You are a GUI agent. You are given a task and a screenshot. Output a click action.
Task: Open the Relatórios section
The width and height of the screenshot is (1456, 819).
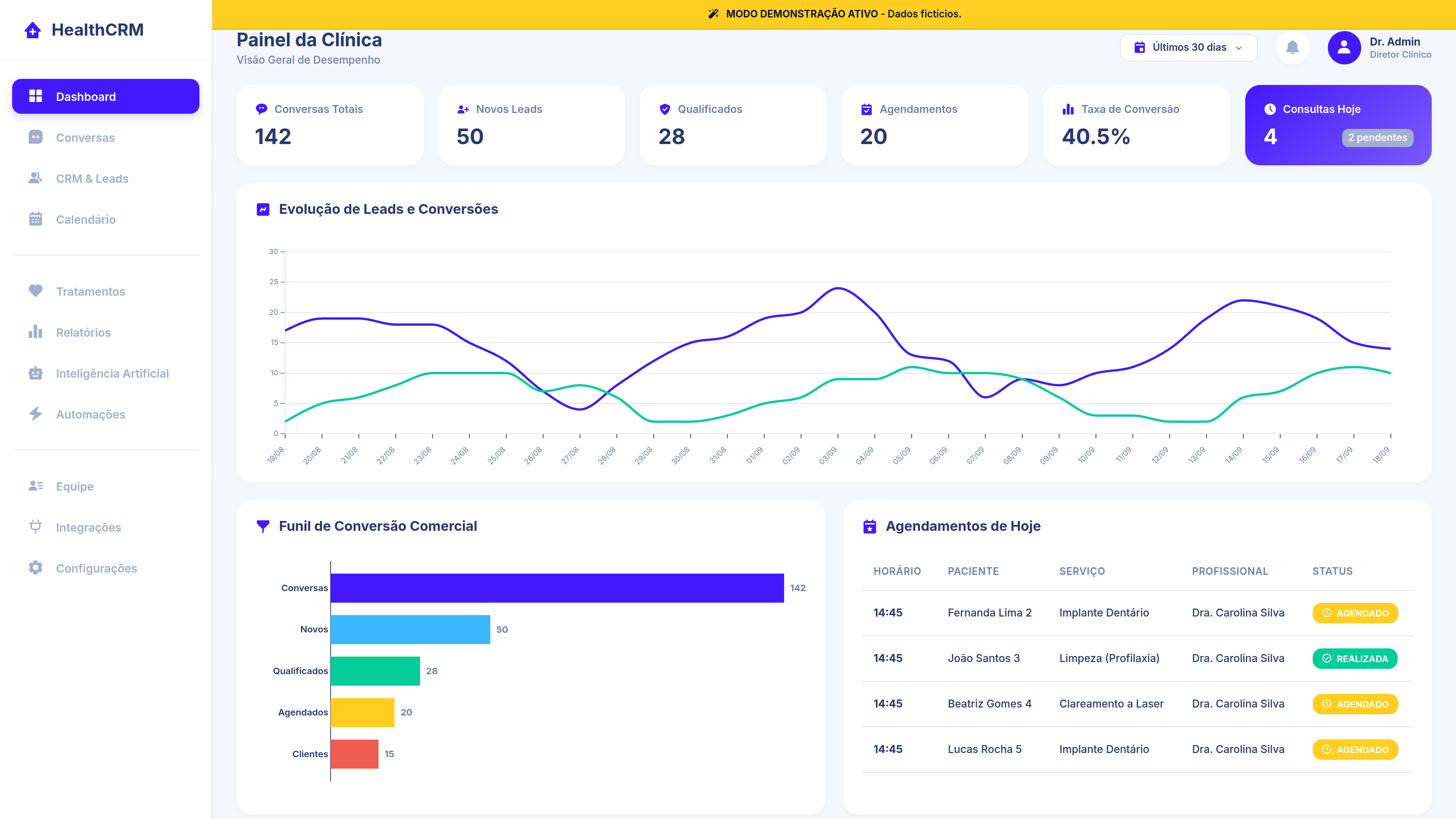(x=106, y=332)
